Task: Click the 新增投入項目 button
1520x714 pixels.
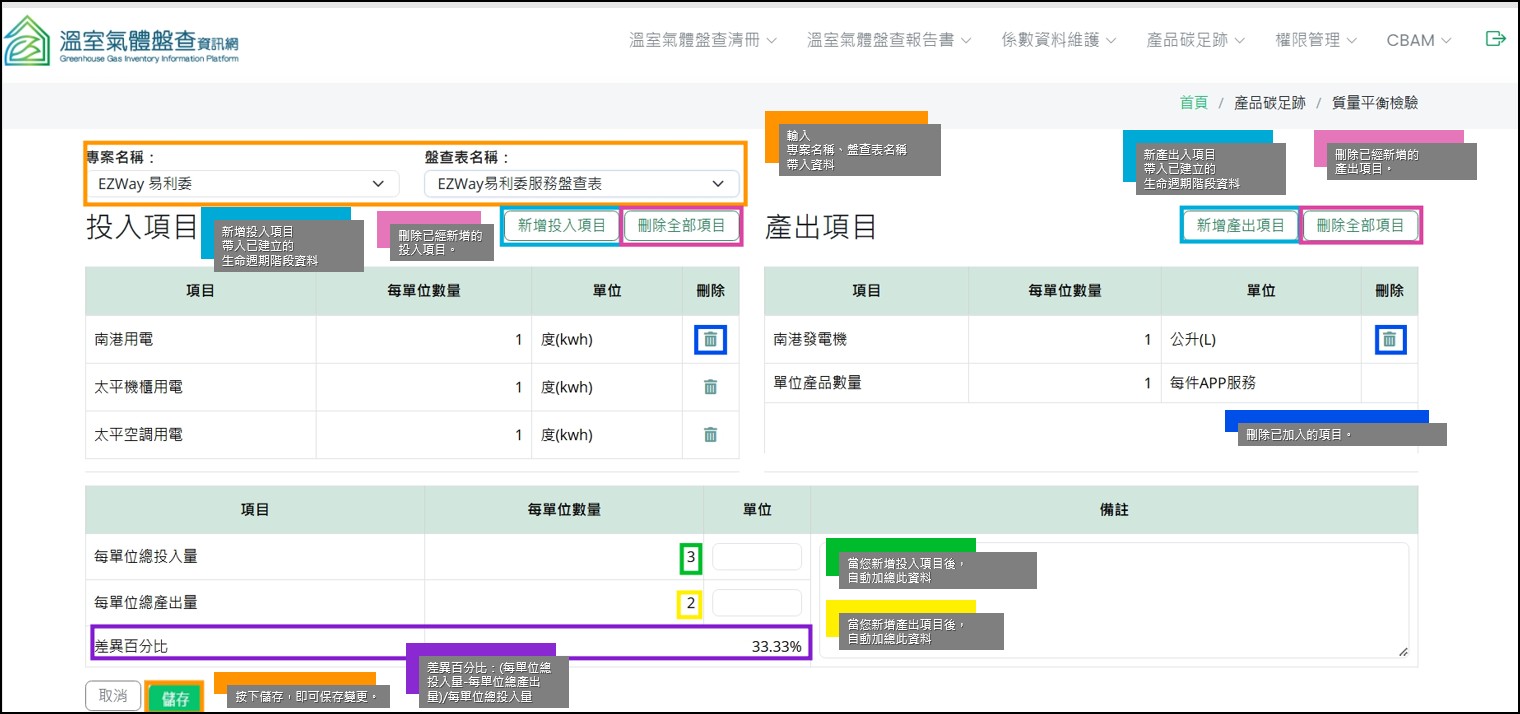Action: 561,226
